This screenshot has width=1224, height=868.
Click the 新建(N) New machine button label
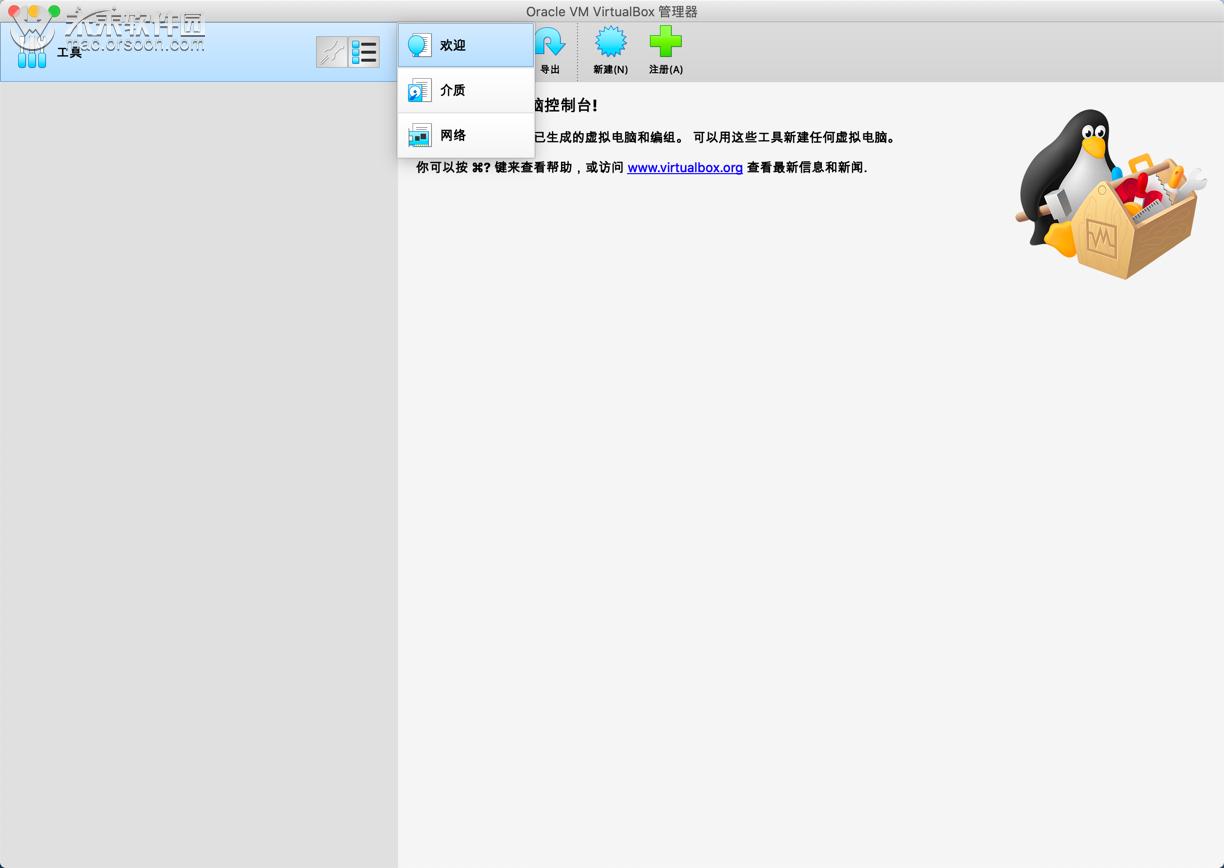[610, 69]
